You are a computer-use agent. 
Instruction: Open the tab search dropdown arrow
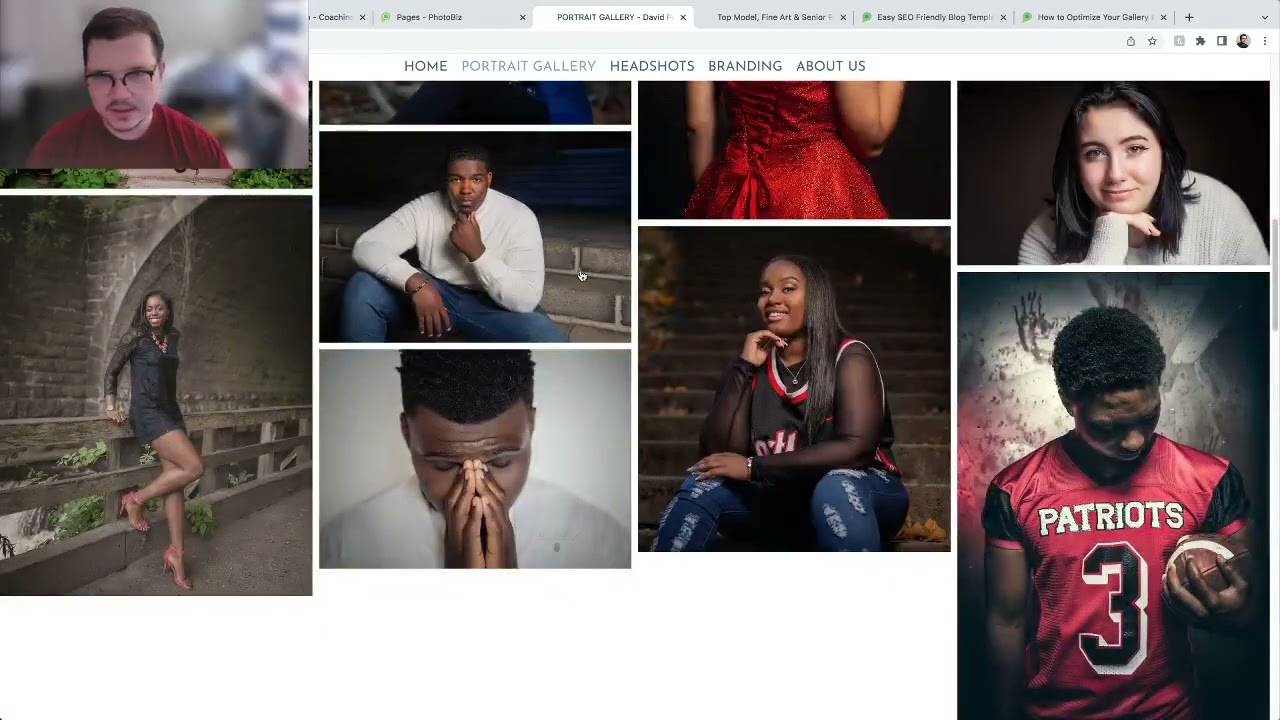point(1266,17)
